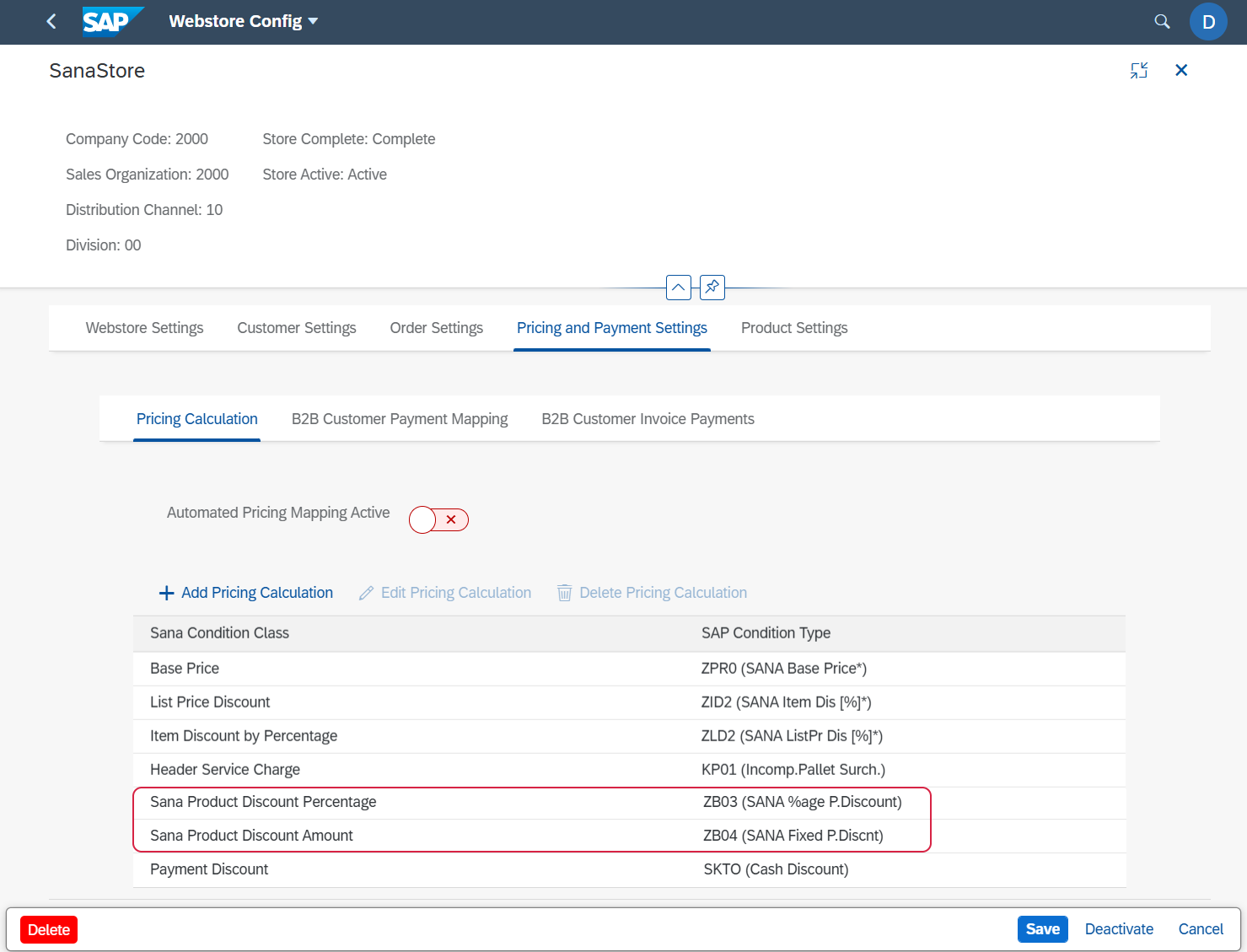Collapse the header section chevron

pyautogui.click(x=679, y=288)
